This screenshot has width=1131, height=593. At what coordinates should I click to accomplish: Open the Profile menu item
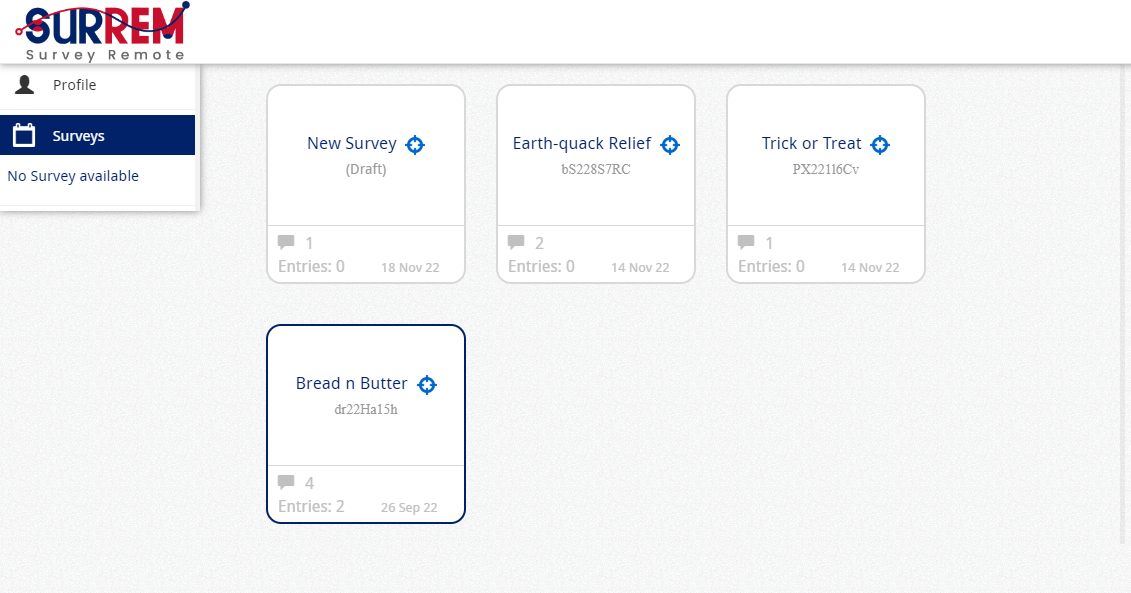point(75,85)
